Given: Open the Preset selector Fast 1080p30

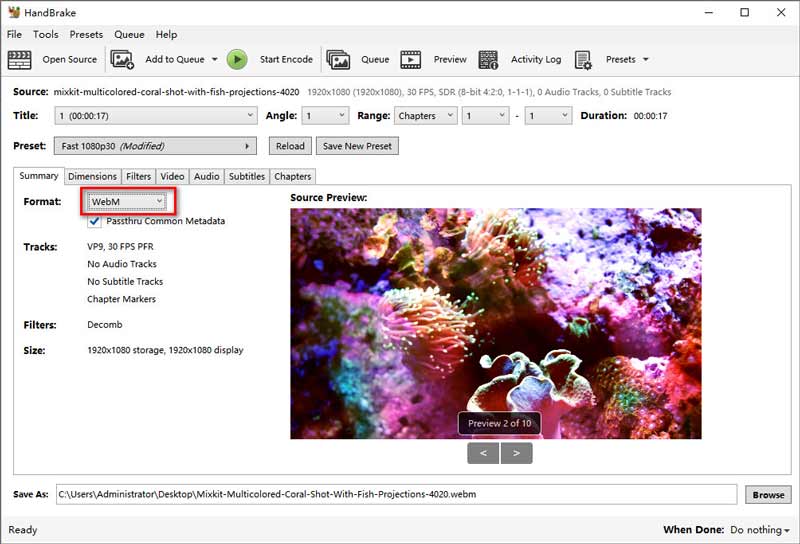Looking at the screenshot, I should click(155, 146).
